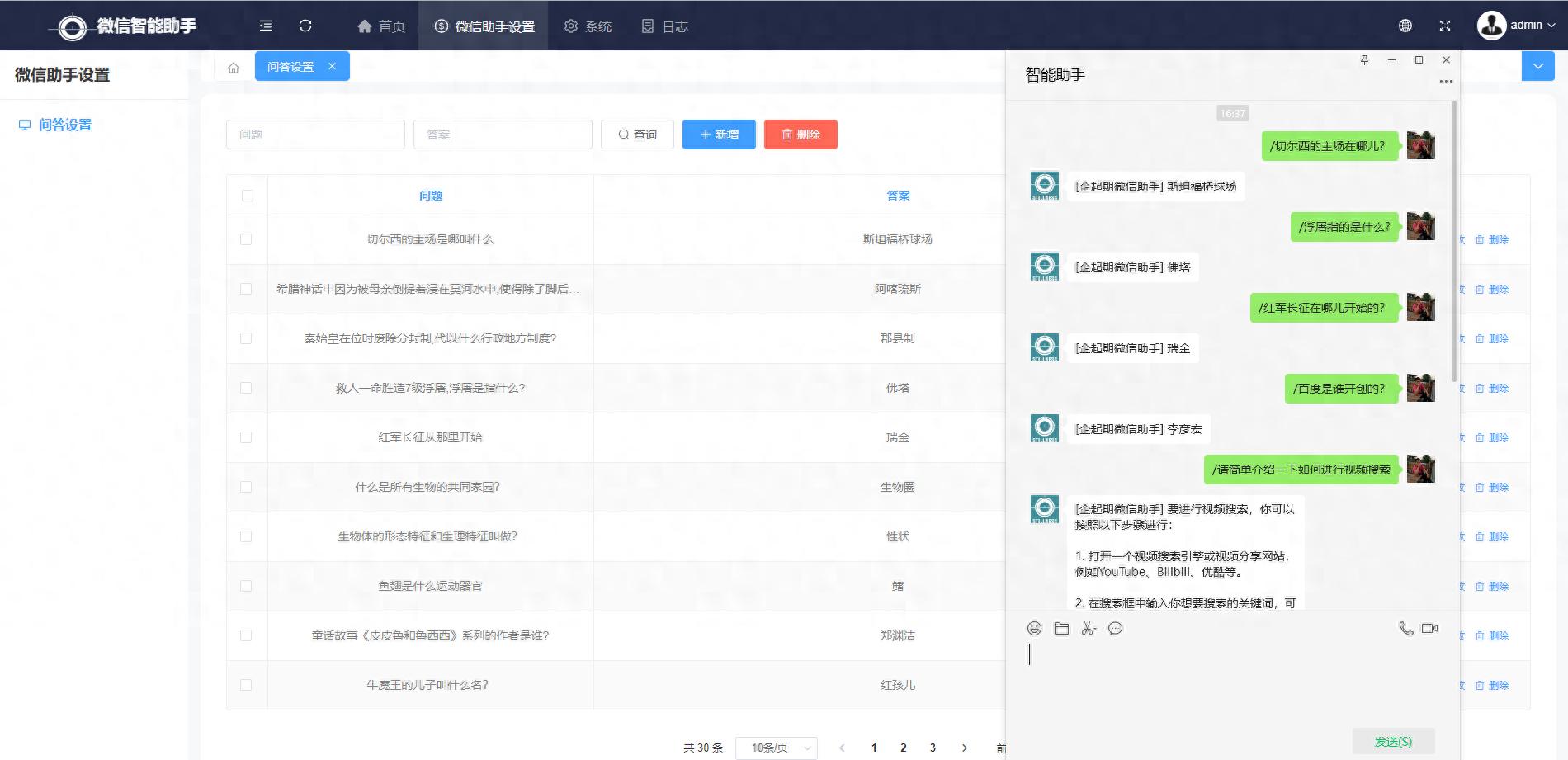Image resolution: width=1568 pixels, height=760 pixels.
Task: Collapse the sidebar with the hamburger icon
Action: point(265,26)
